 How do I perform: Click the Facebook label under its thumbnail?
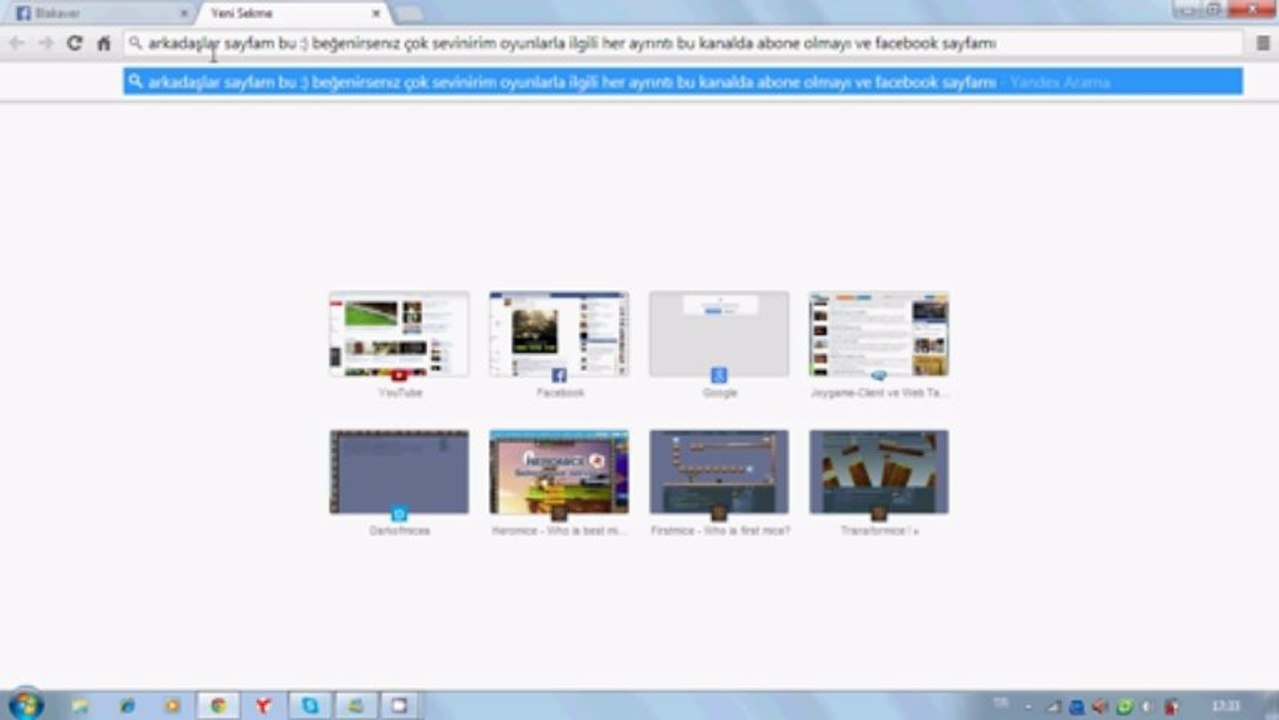pos(560,393)
